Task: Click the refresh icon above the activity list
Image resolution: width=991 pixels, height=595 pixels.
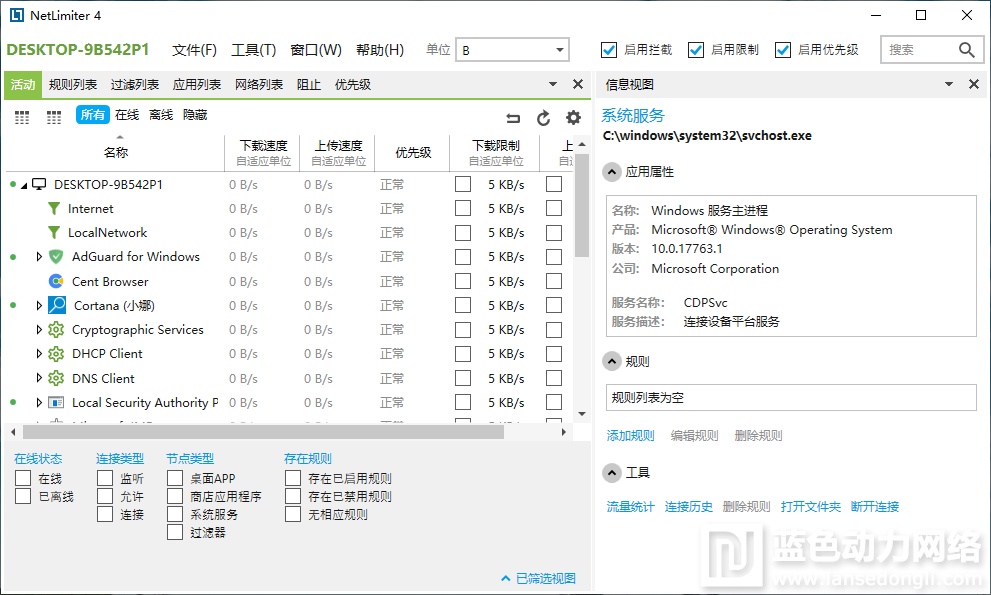Action: (x=543, y=117)
